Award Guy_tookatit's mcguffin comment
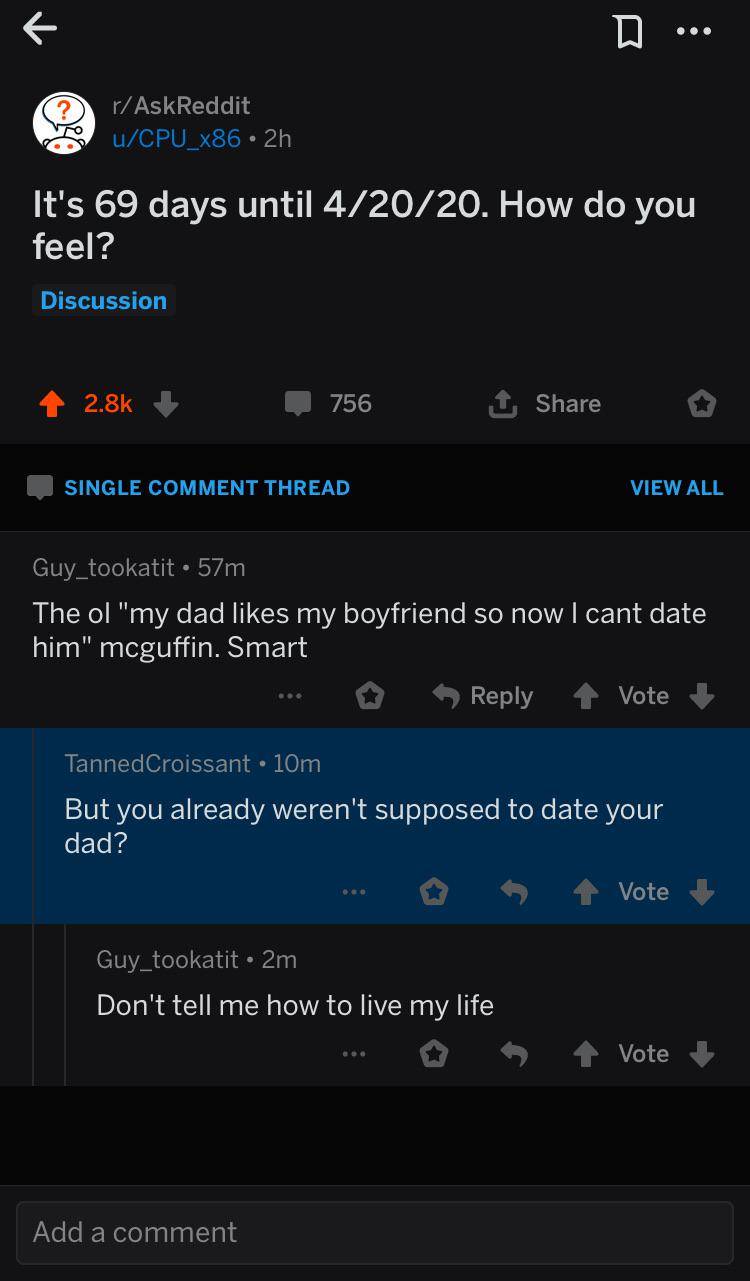The width and height of the screenshot is (750, 1281). pos(370,696)
